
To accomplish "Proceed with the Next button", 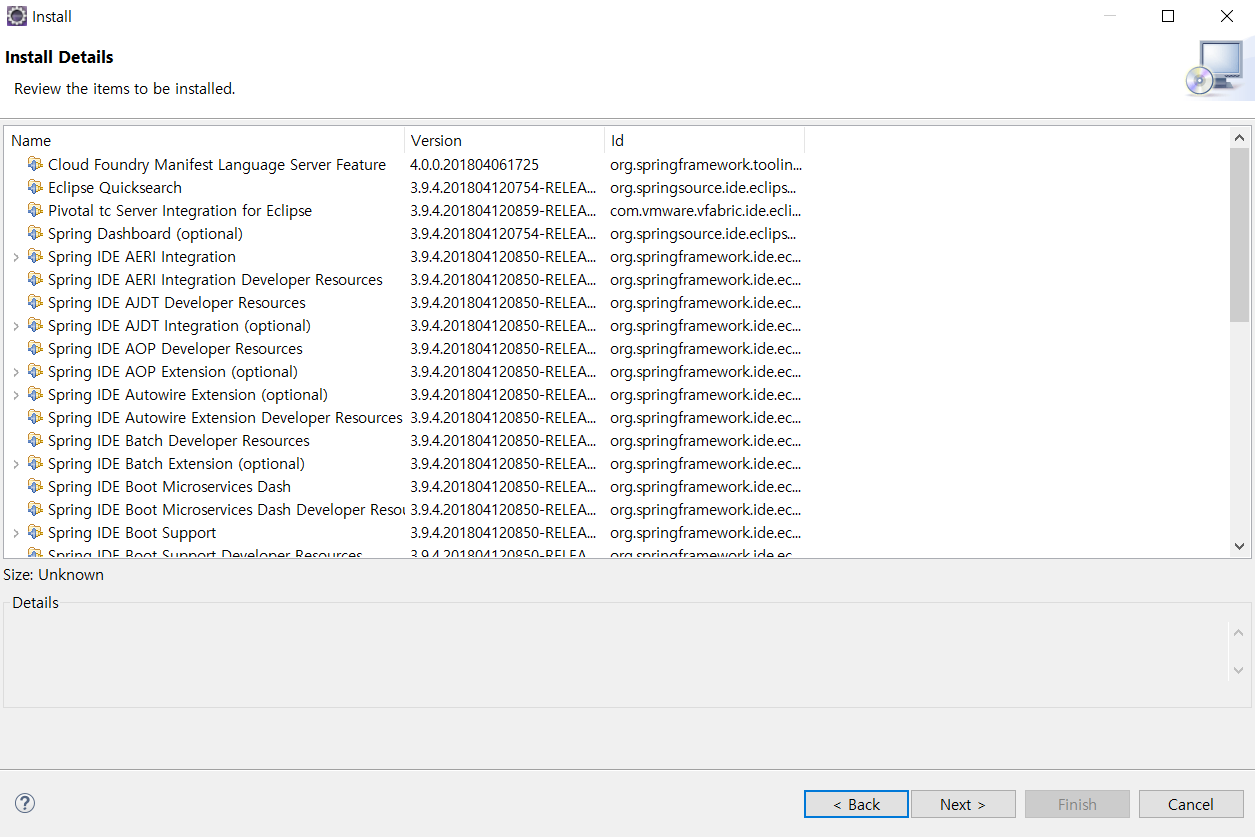I will [x=963, y=804].
